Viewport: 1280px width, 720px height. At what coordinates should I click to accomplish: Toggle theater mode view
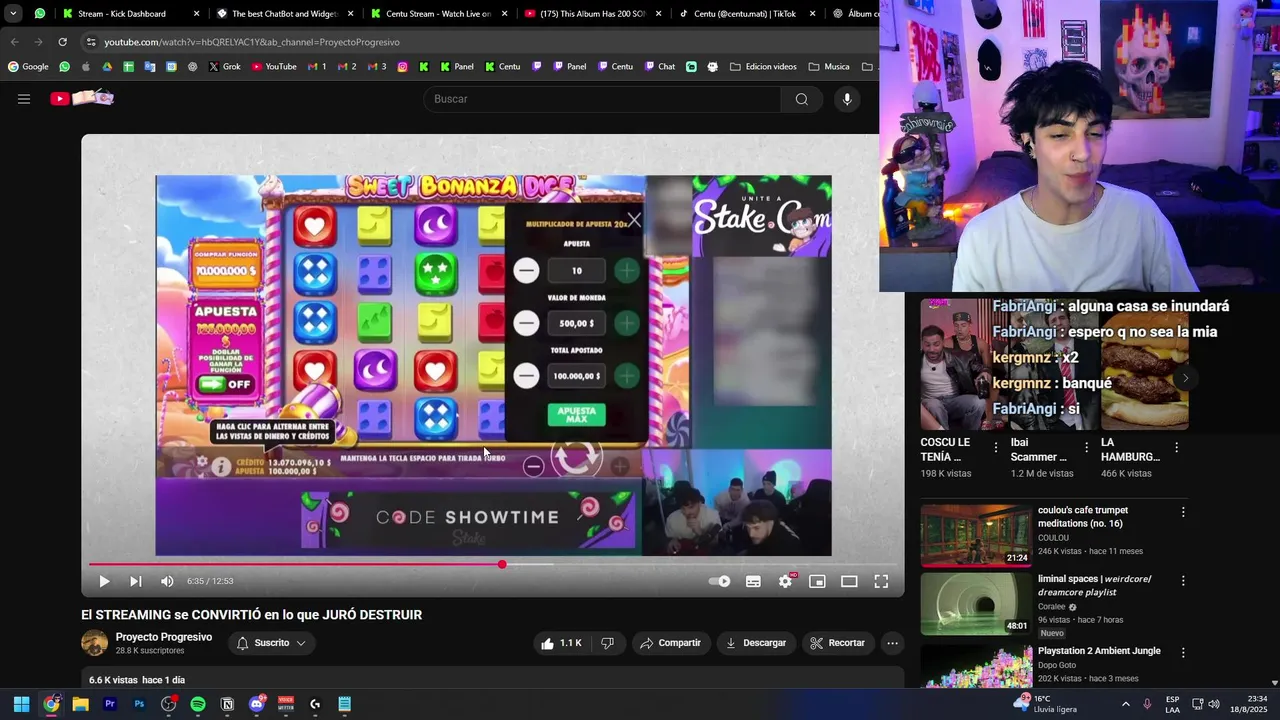pyautogui.click(x=849, y=581)
